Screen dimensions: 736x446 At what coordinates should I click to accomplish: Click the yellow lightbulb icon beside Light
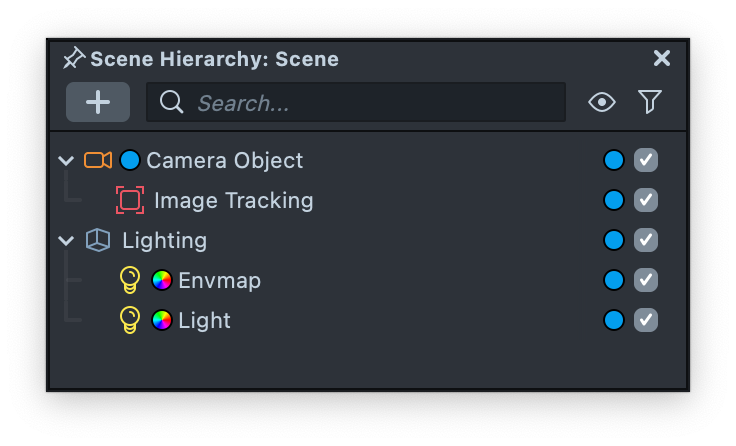(x=130, y=320)
